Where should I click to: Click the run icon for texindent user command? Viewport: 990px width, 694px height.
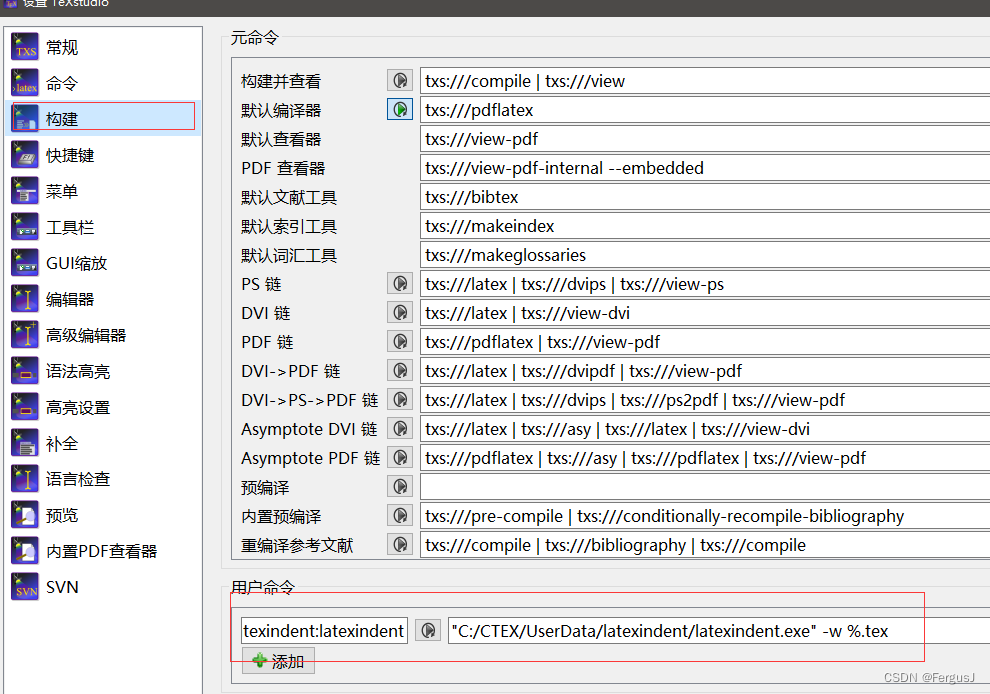(428, 630)
